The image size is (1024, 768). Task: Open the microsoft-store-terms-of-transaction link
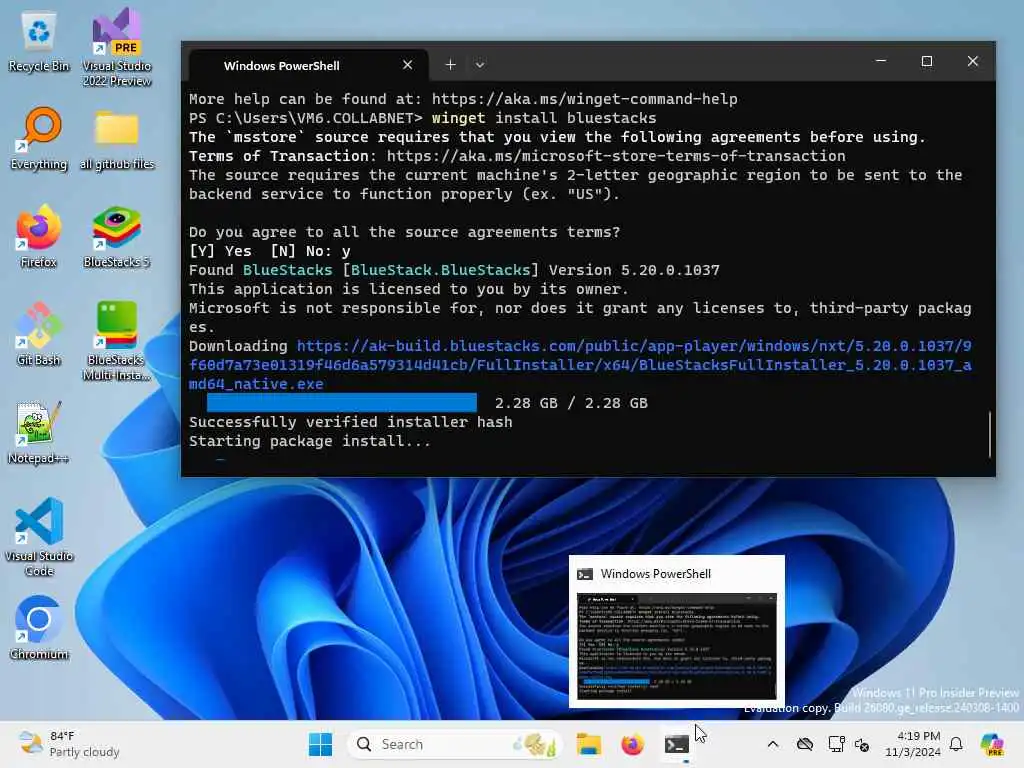(616, 156)
